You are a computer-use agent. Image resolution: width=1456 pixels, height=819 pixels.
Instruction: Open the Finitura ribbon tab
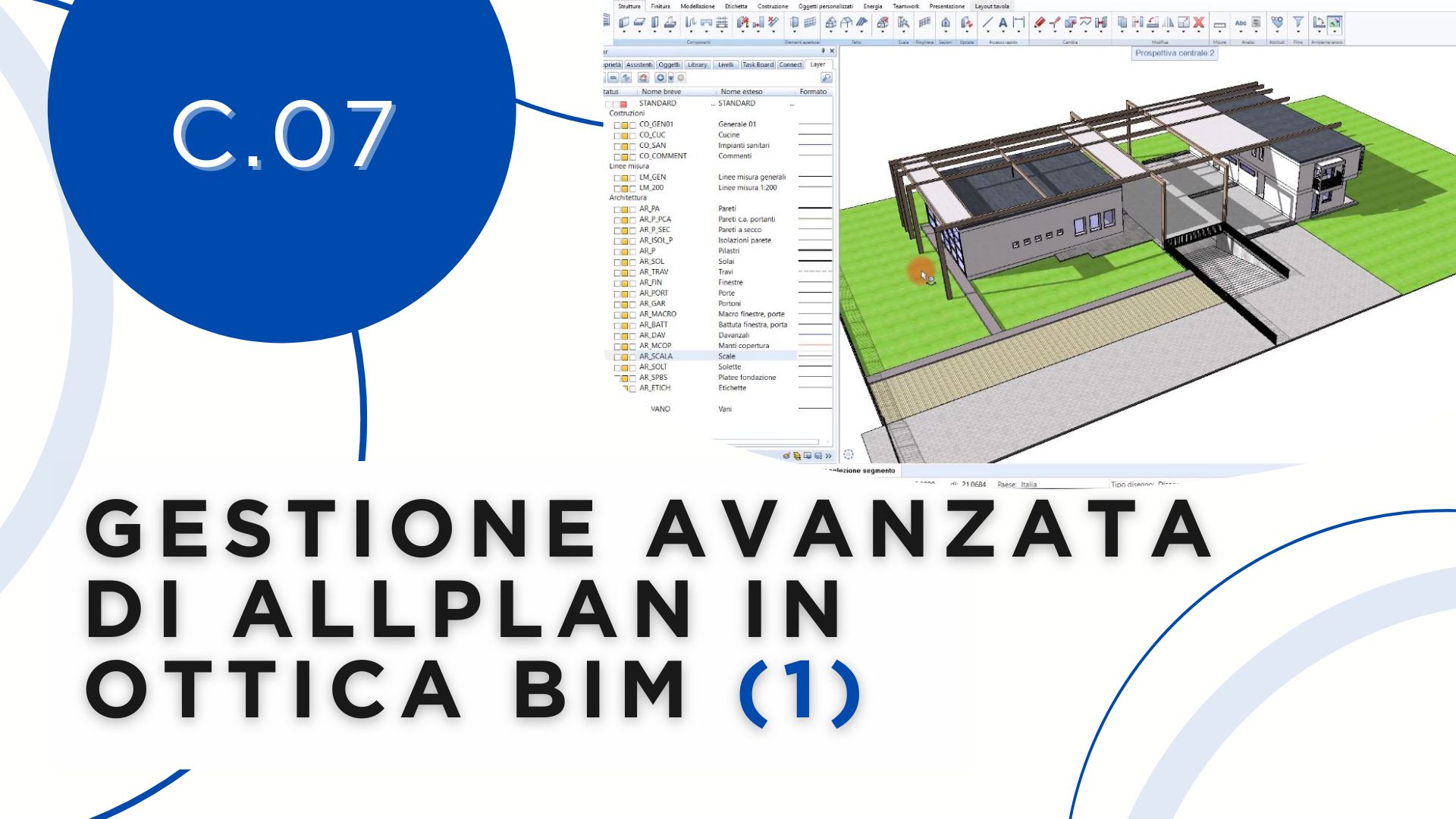661,6
